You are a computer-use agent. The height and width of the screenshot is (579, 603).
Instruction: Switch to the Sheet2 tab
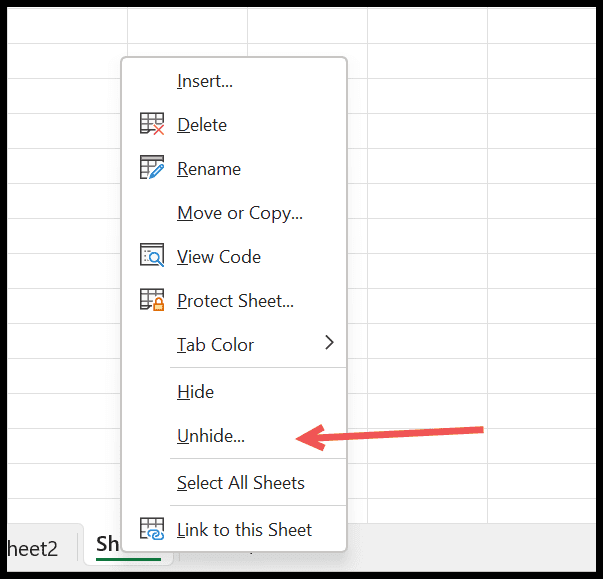pos(33,549)
